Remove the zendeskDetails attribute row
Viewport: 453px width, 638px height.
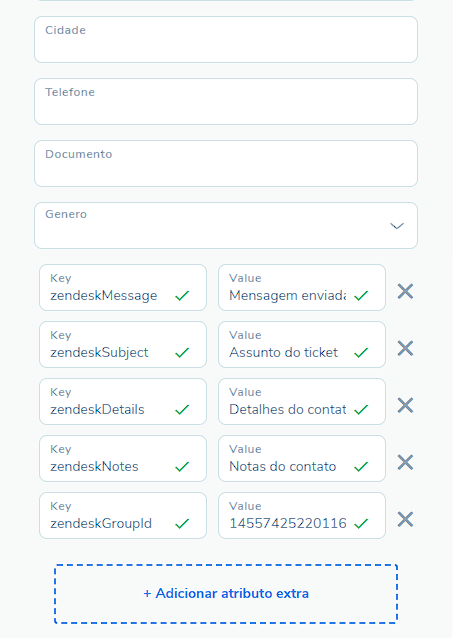point(405,405)
